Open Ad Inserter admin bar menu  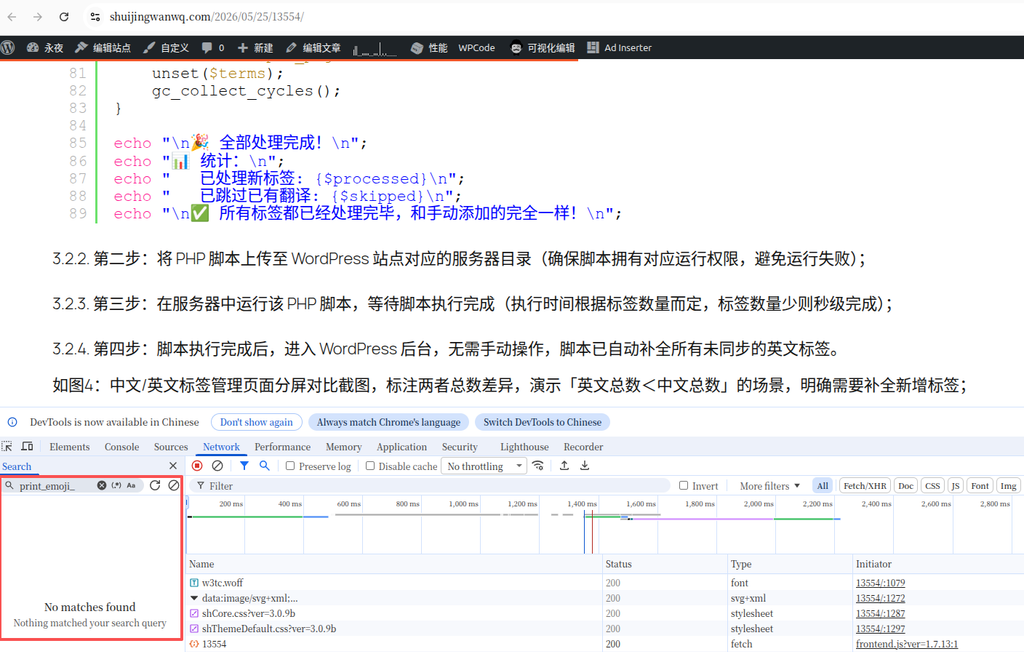click(x=619, y=48)
